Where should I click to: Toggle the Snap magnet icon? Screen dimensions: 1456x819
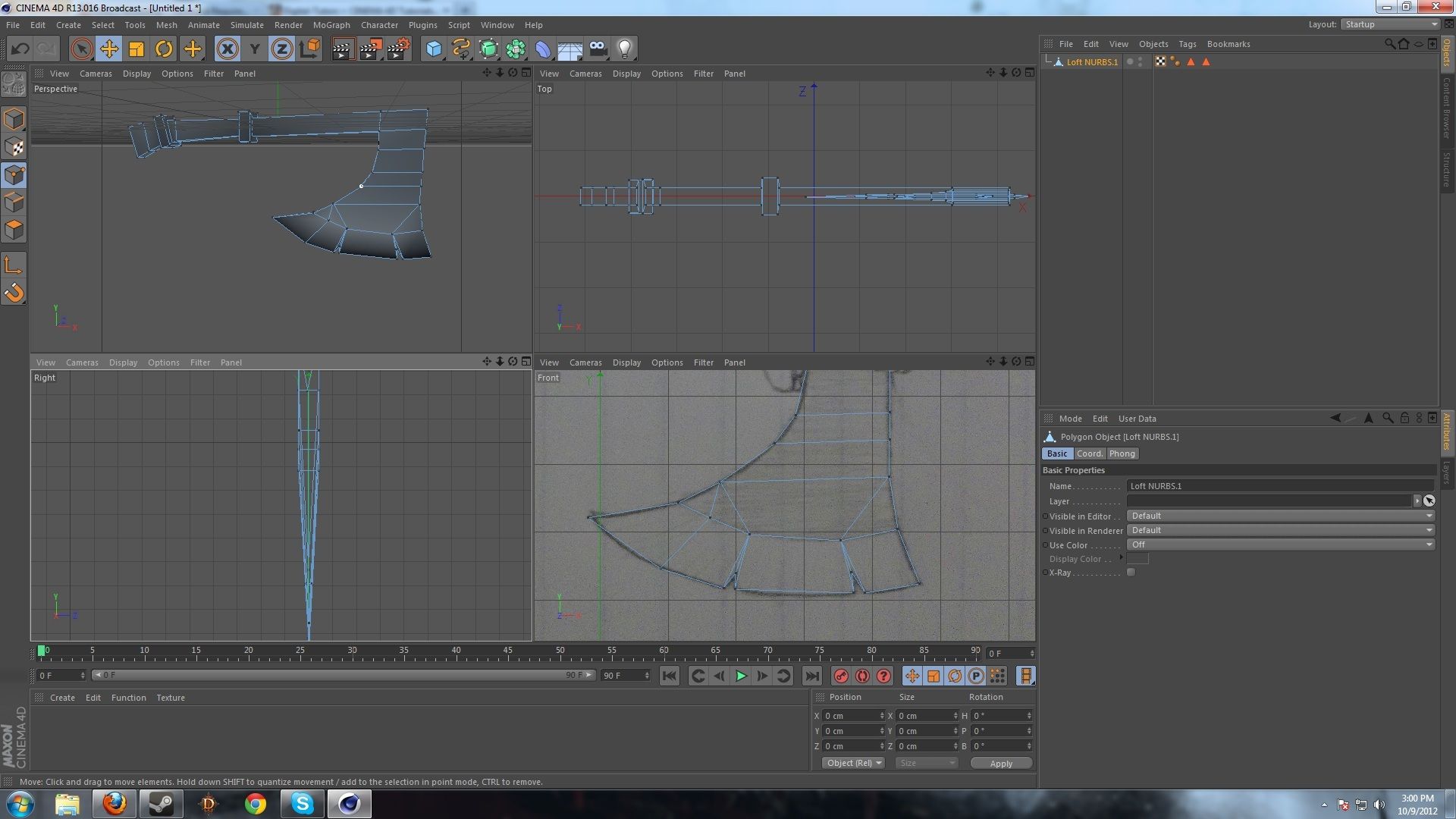pos(14,293)
